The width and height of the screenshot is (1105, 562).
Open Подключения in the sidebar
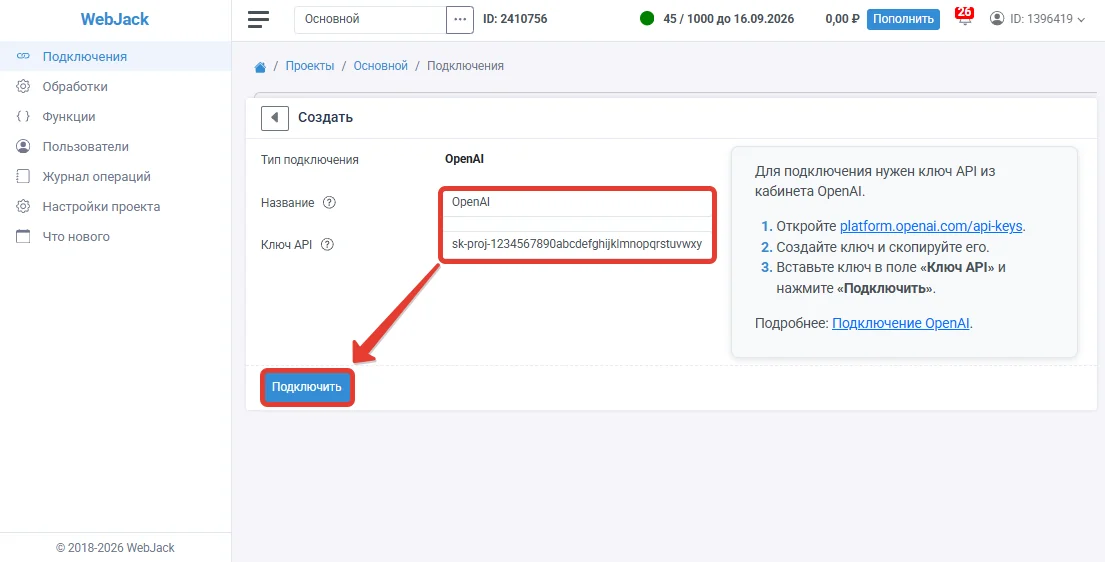[x=116, y=56]
